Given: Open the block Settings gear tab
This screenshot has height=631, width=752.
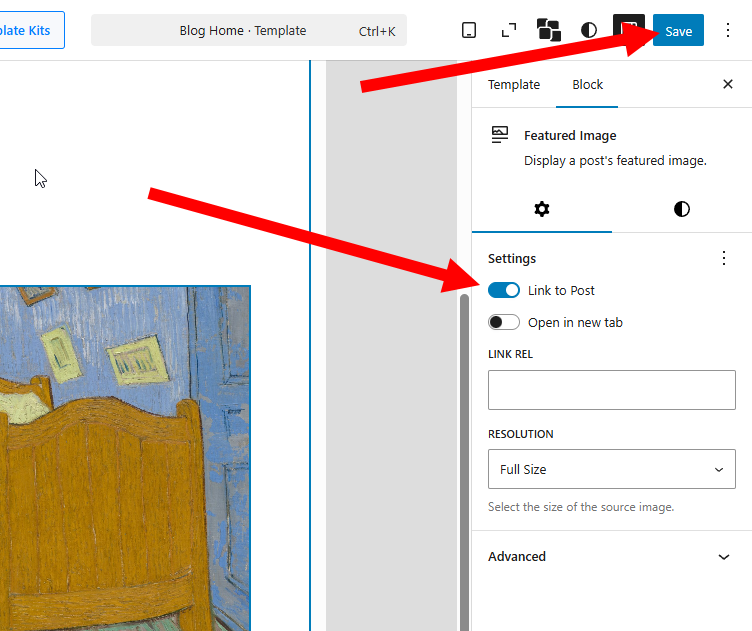Looking at the screenshot, I should pos(542,209).
